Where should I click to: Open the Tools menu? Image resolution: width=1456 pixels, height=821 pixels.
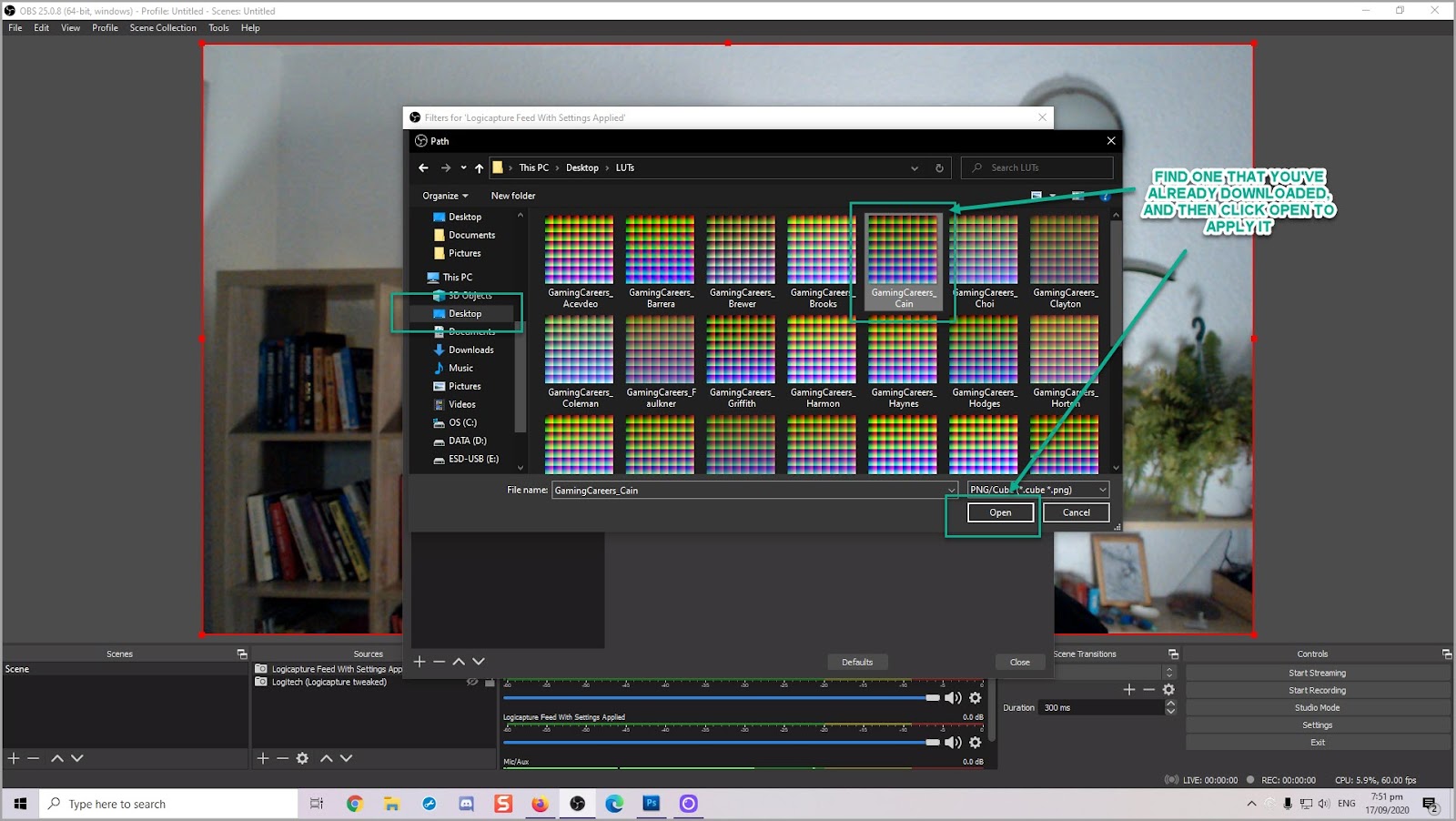point(218,28)
